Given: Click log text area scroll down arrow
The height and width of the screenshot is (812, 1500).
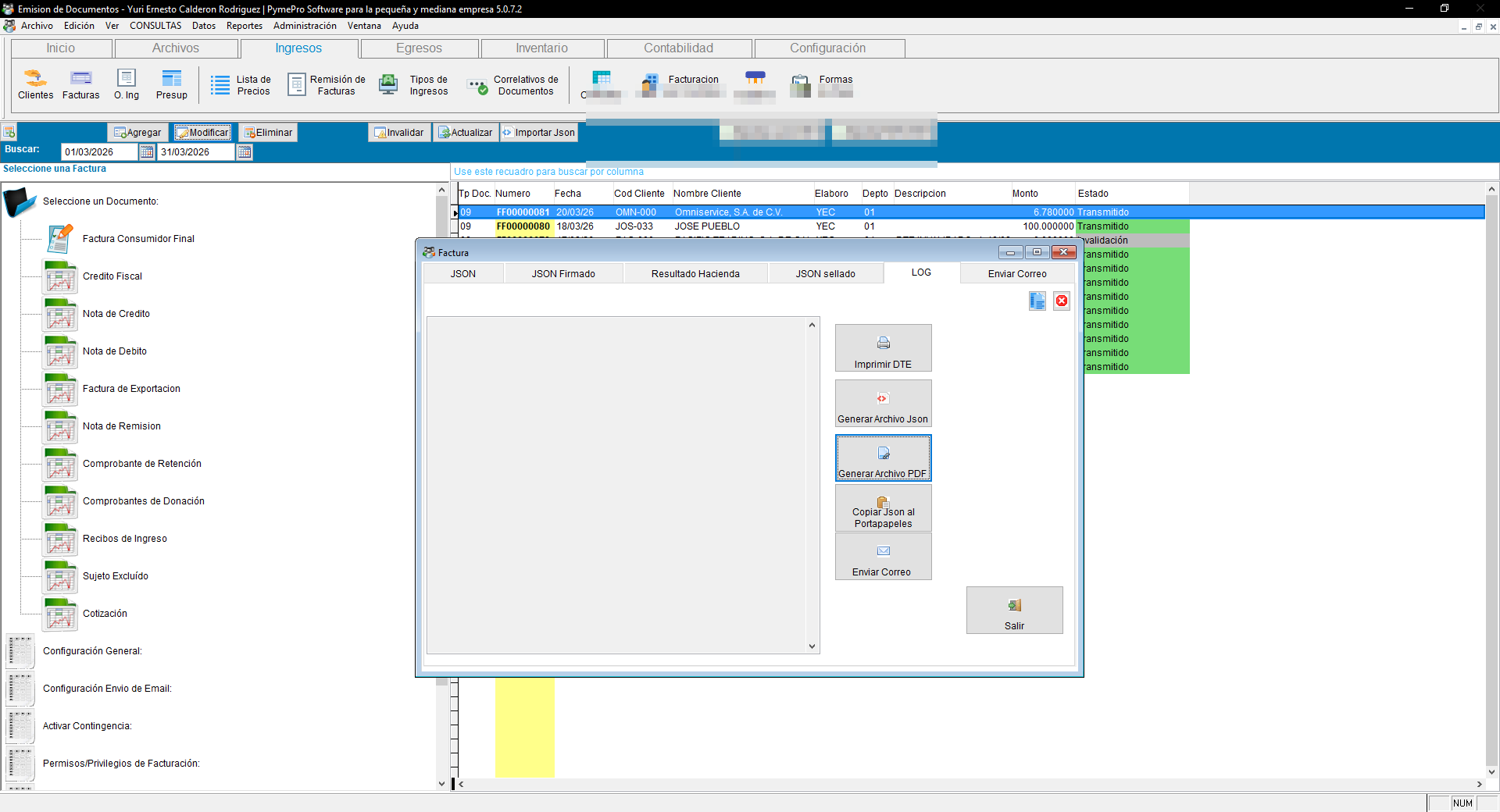Looking at the screenshot, I should point(812,646).
